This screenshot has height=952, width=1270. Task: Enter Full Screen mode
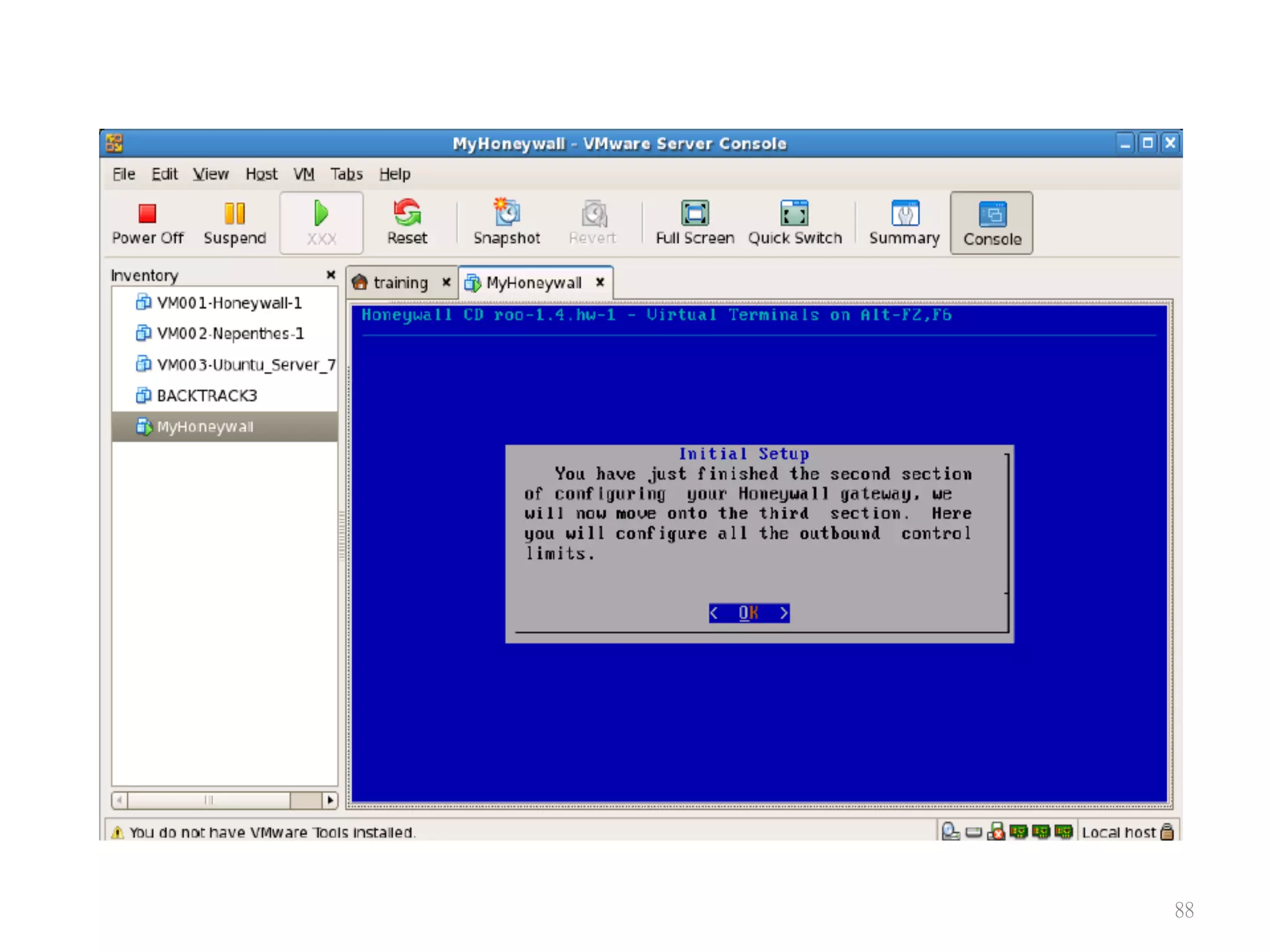pyautogui.click(x=695, y=222)
